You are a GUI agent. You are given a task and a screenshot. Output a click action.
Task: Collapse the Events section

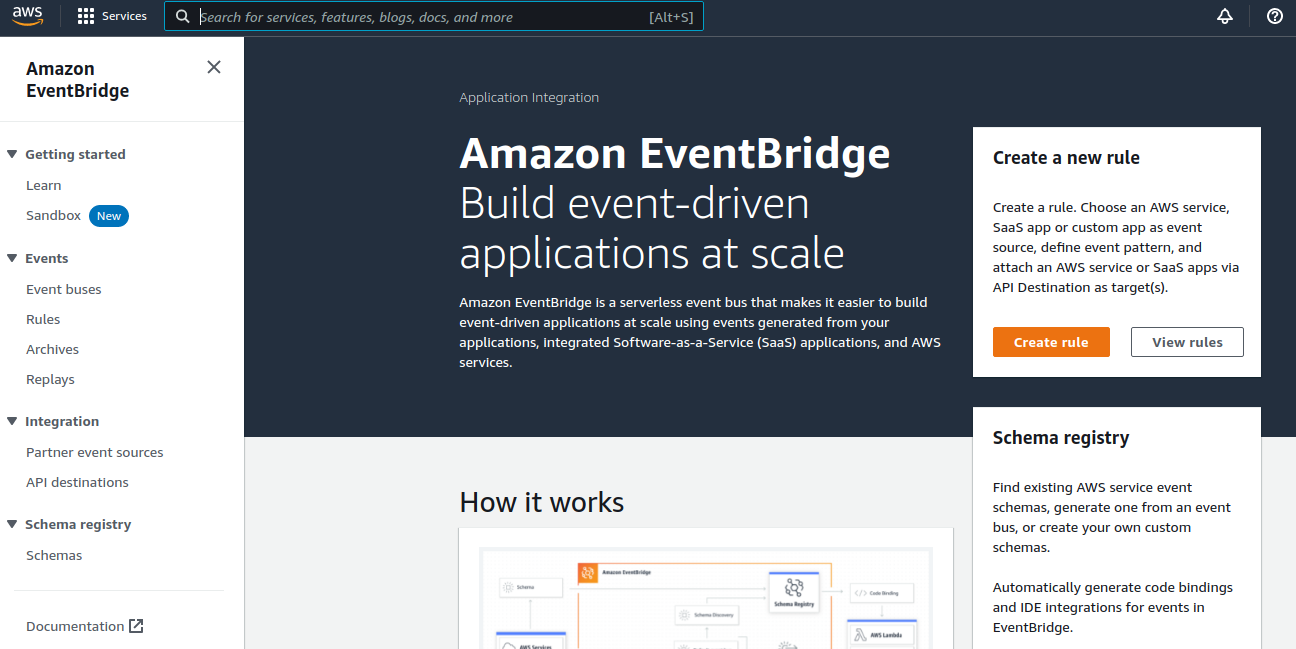tap(12, 258)
